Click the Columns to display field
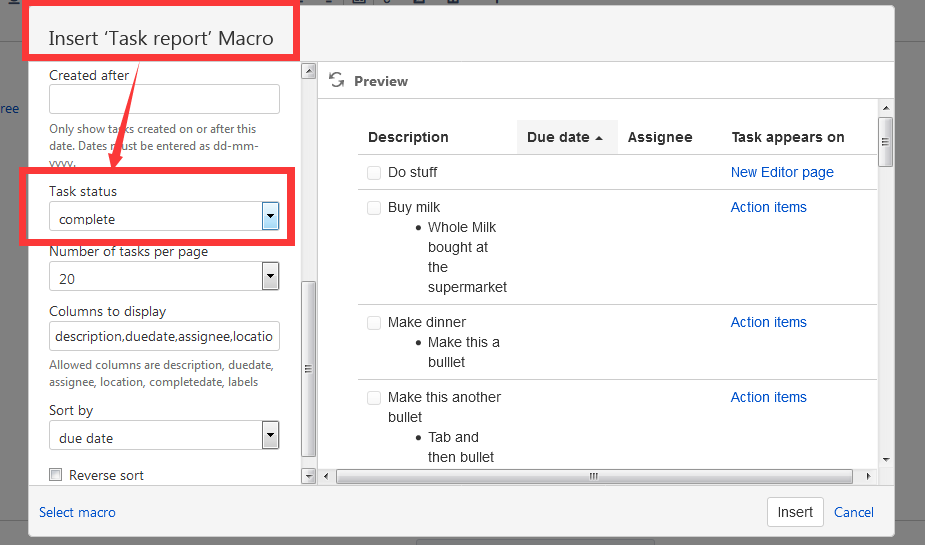The width and height of the screenshot is (925, 545). click(x=164, y=336)
